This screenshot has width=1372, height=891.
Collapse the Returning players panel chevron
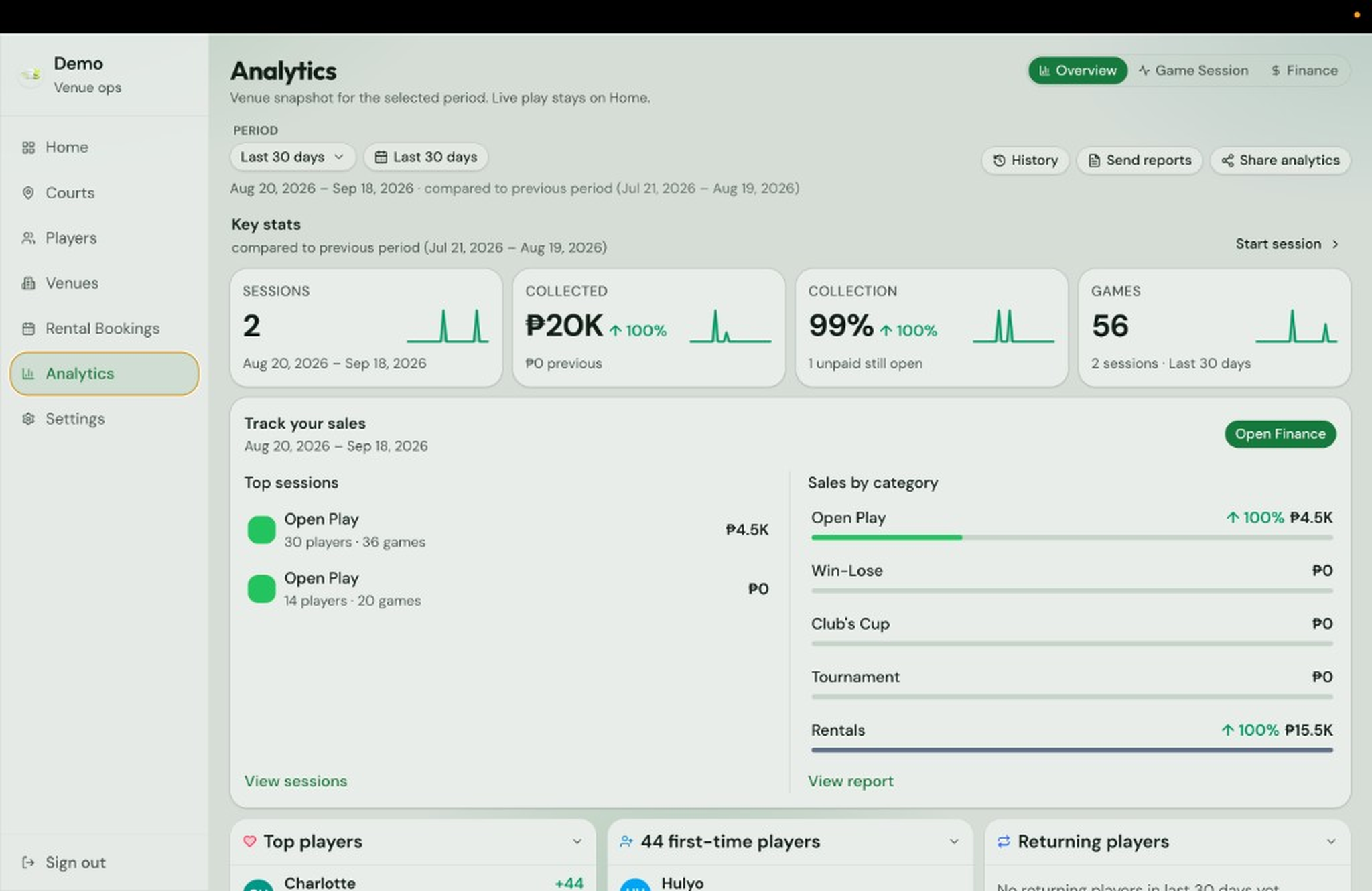pos(1331,841)
